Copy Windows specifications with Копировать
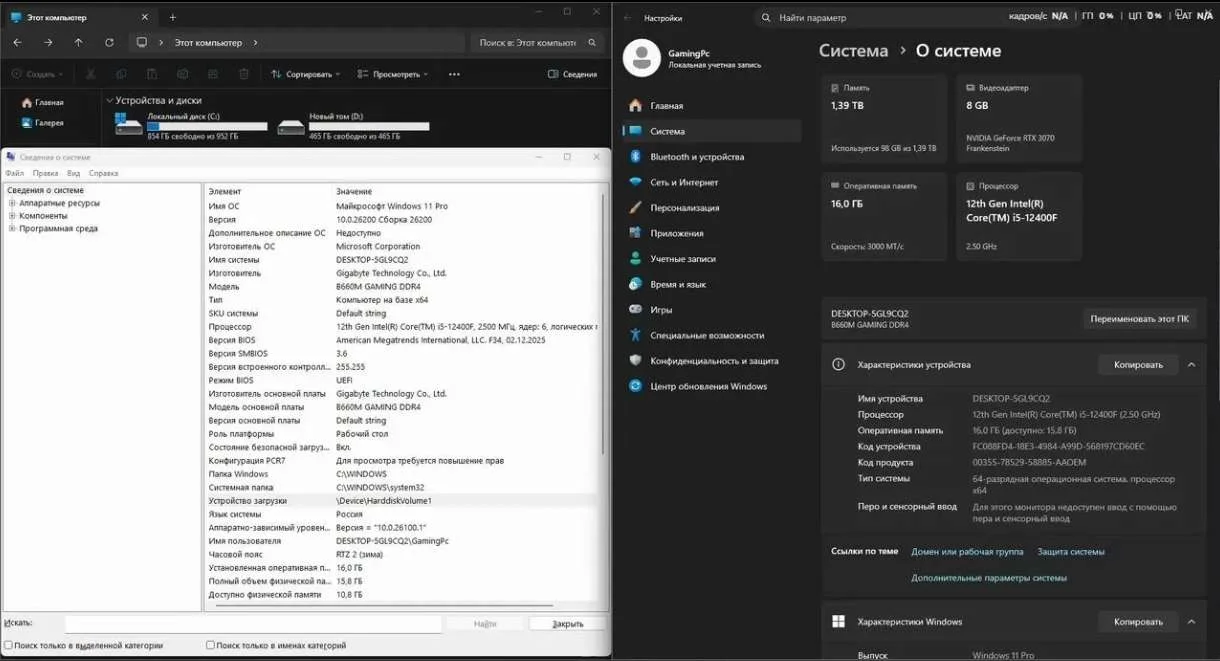 coord(1138,622)
